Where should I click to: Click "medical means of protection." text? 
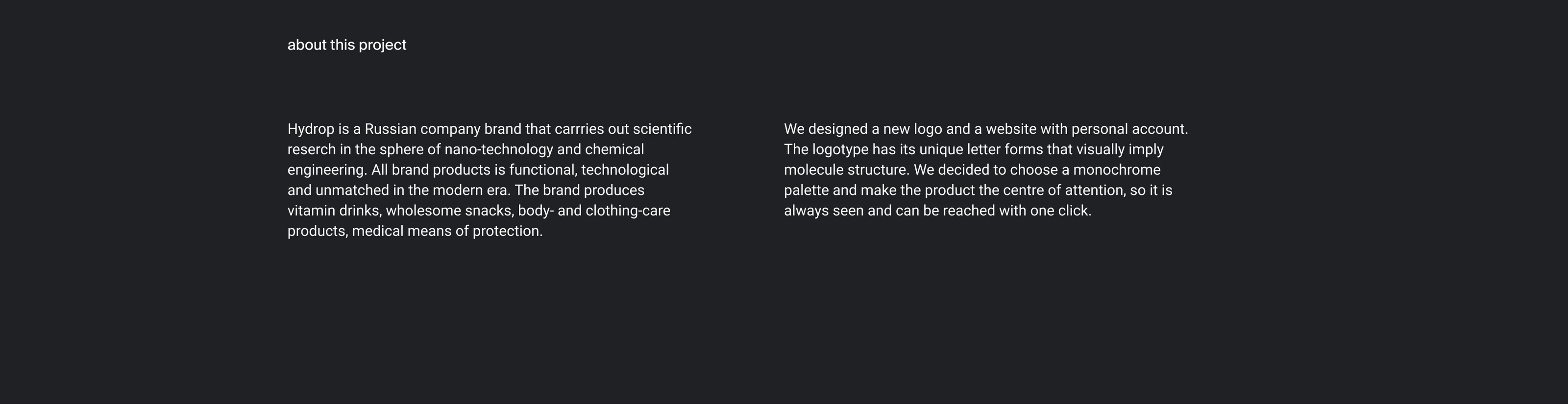tap(447, 231)
